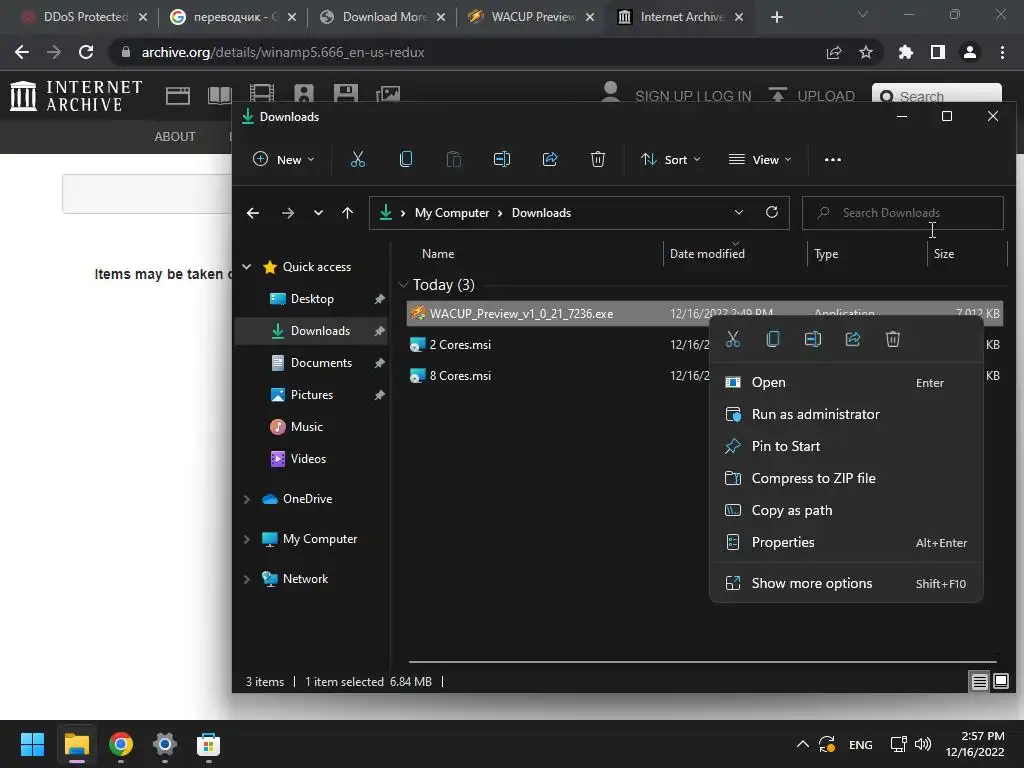Go back in the Explorer navigation
1024x768 pixels.
tap(253, 213)
